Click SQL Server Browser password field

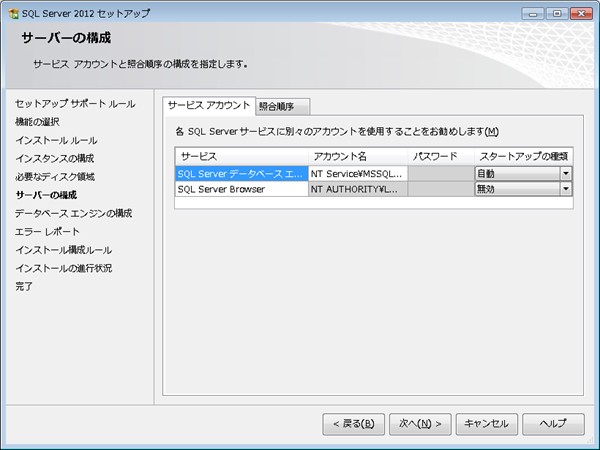point(441,189)
